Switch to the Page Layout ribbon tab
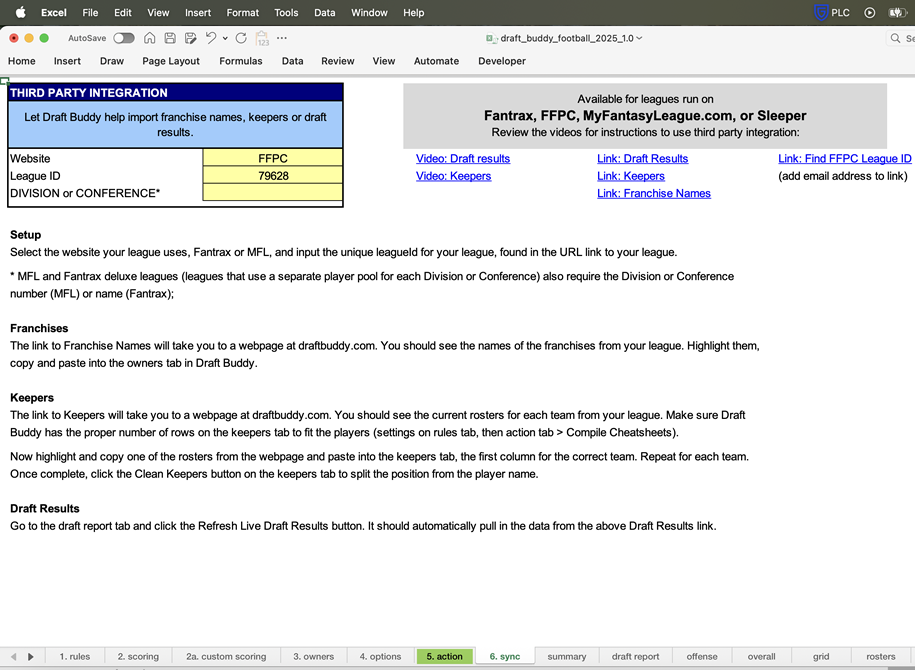 click(171, 61)
